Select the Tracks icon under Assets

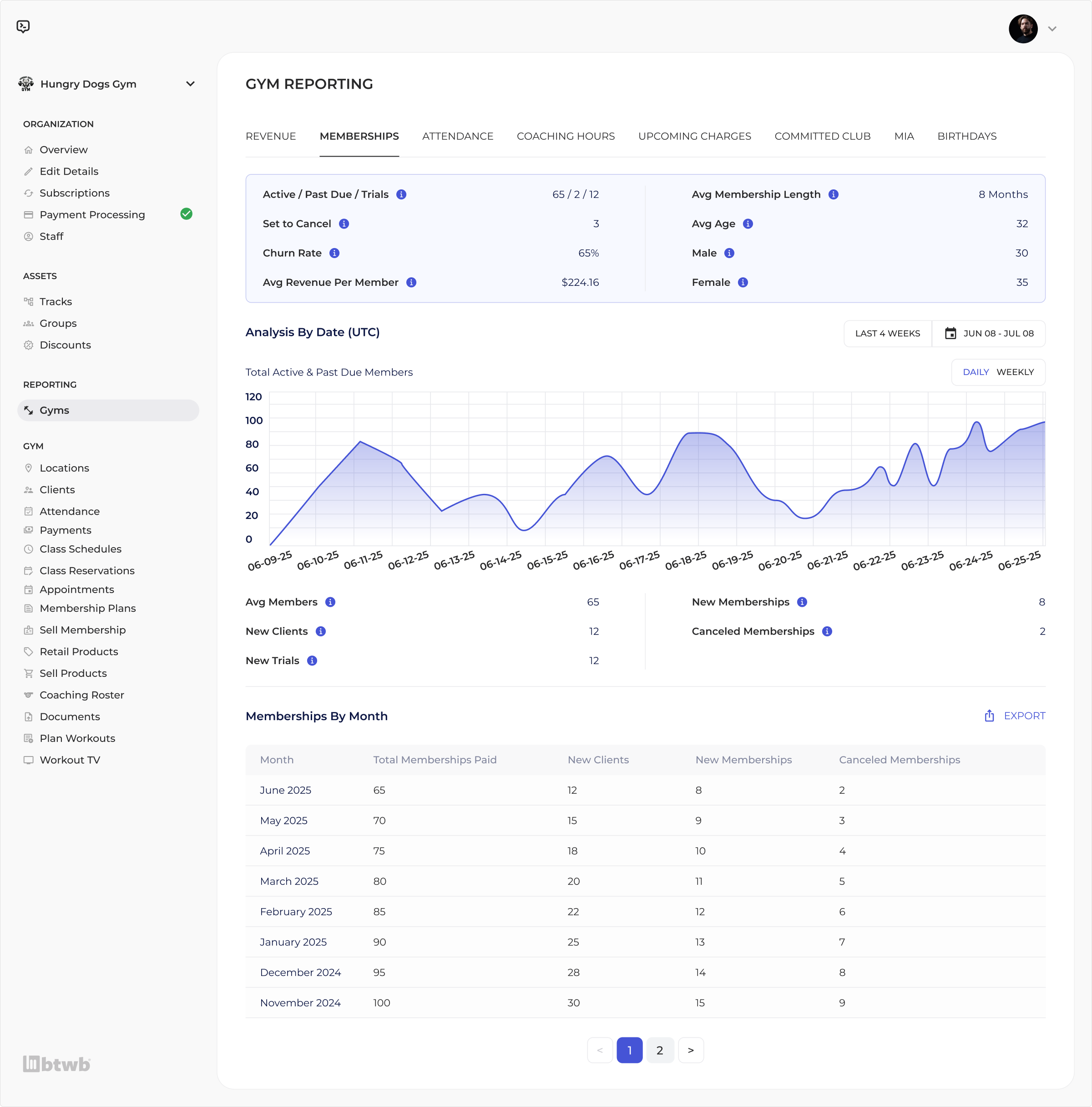29,301
